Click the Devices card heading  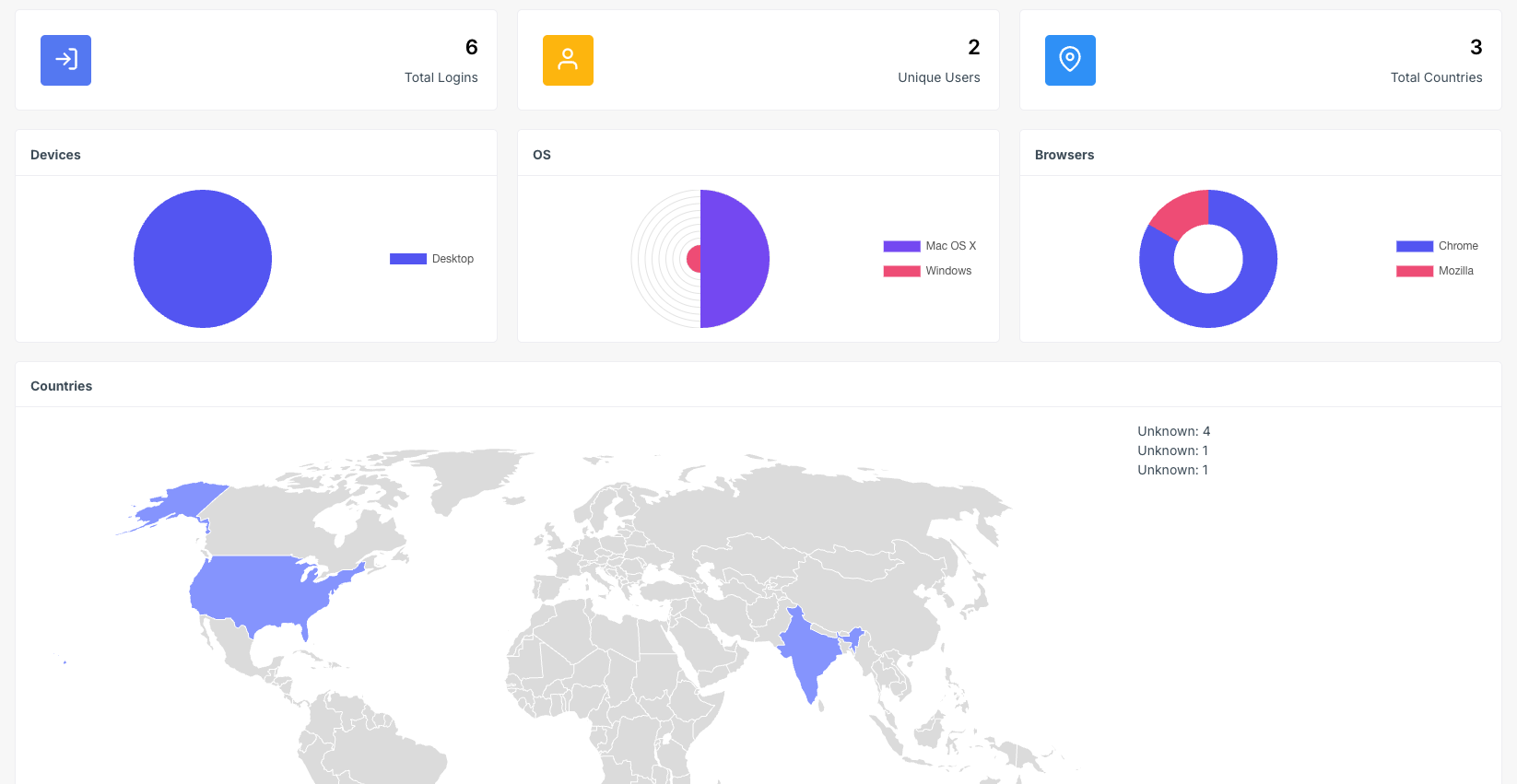55,155
